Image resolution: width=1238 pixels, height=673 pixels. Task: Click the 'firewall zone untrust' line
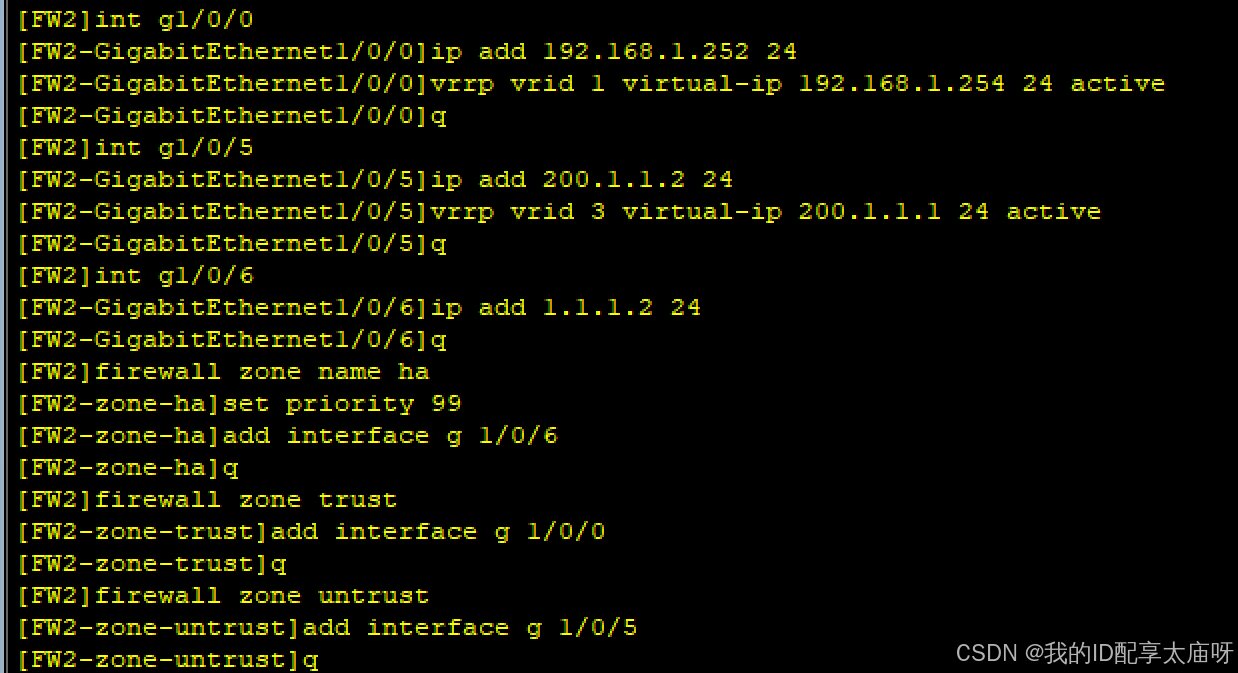point(223,596)
